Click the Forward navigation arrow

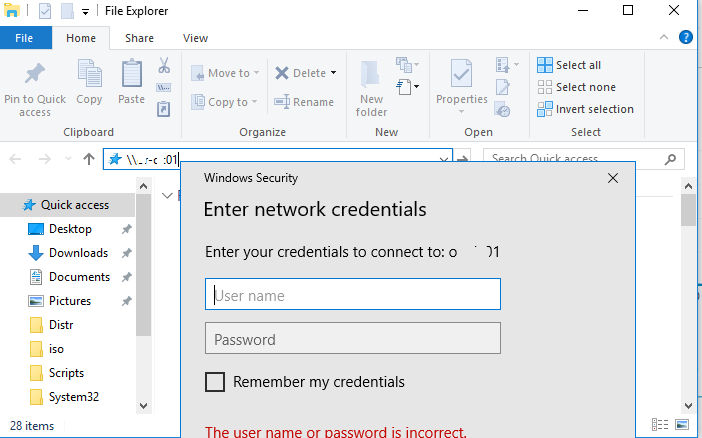tap(44, 159)
